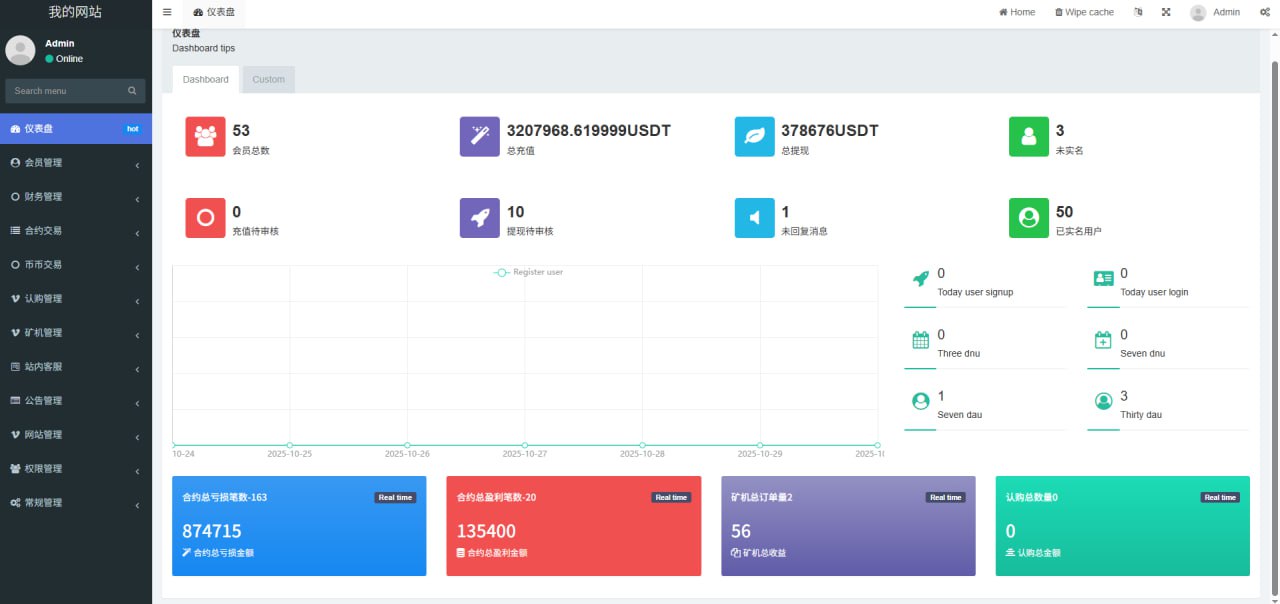Expand the 财务管理 sidebar menu
The height and width of the screenshot is (604, 1280).
click(75, 197)
